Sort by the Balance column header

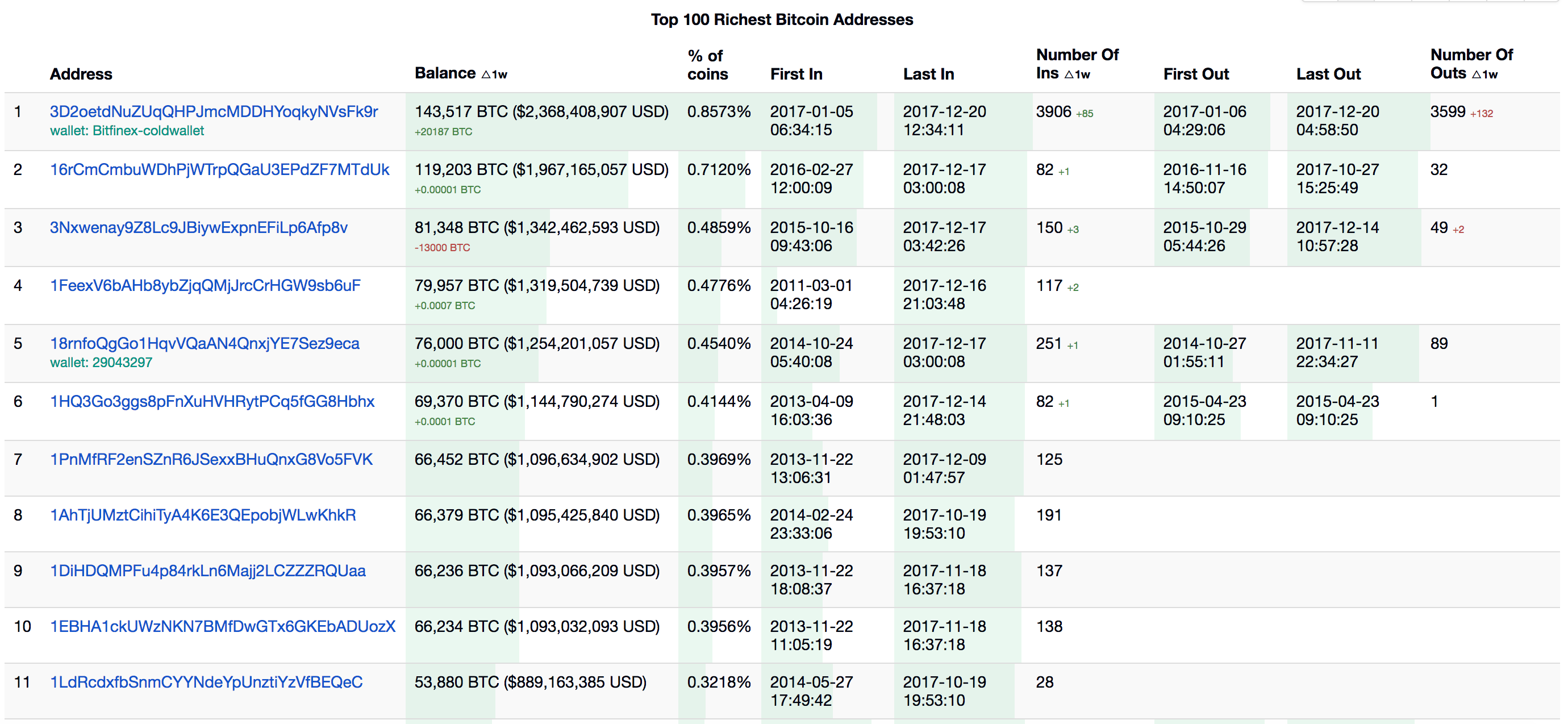point(461,73)
